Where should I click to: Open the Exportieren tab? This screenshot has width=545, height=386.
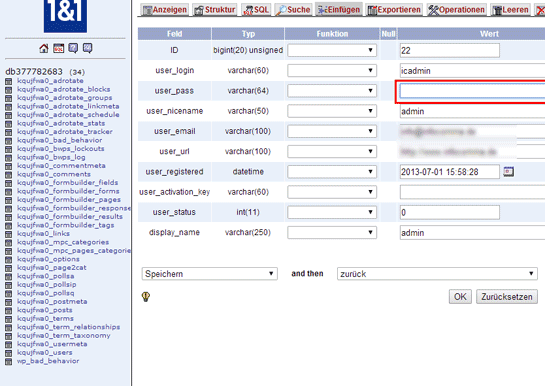pos(394,10)
